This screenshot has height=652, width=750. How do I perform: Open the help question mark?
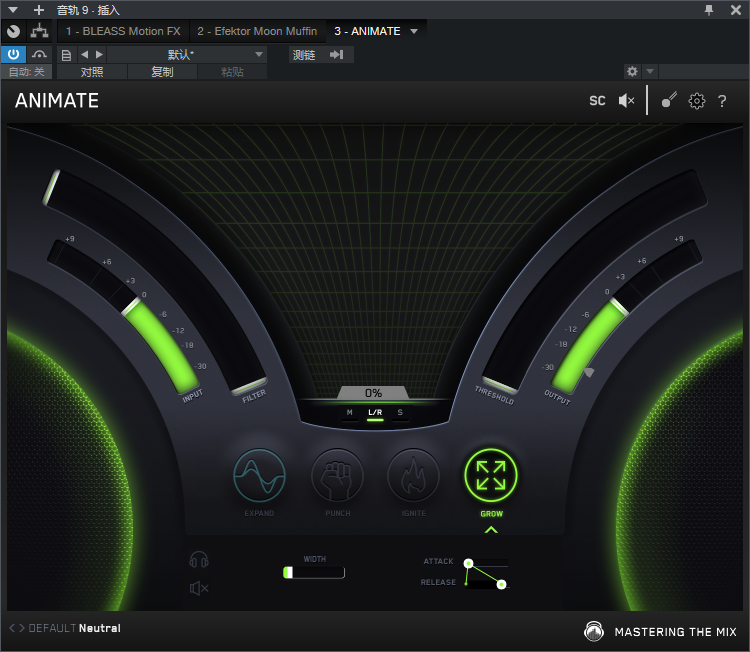722,101
